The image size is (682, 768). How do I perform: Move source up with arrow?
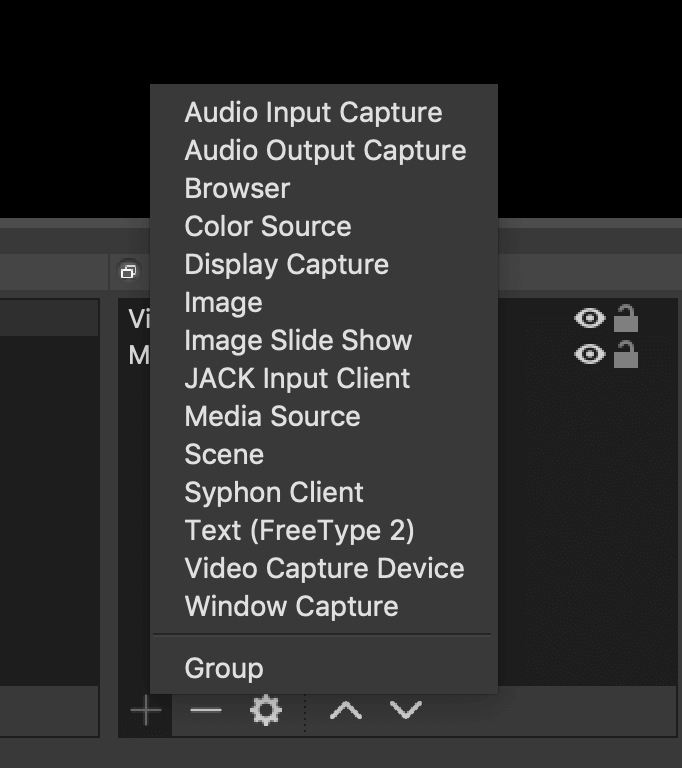pyautogui.click(x=346, y=710)
